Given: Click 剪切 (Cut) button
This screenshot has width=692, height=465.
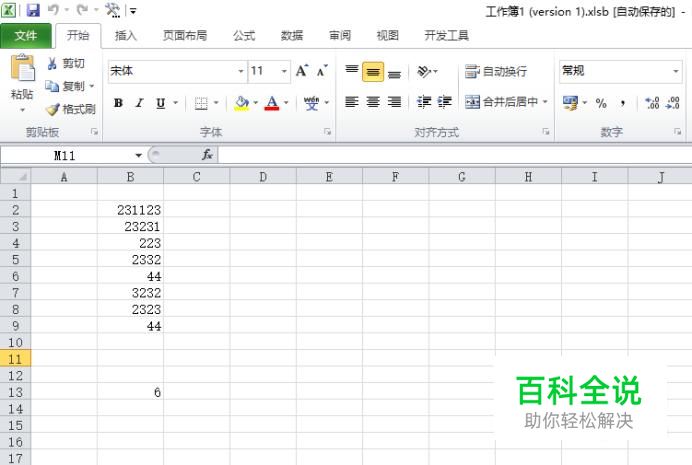Looking at the screenshot, I should 66,64.
